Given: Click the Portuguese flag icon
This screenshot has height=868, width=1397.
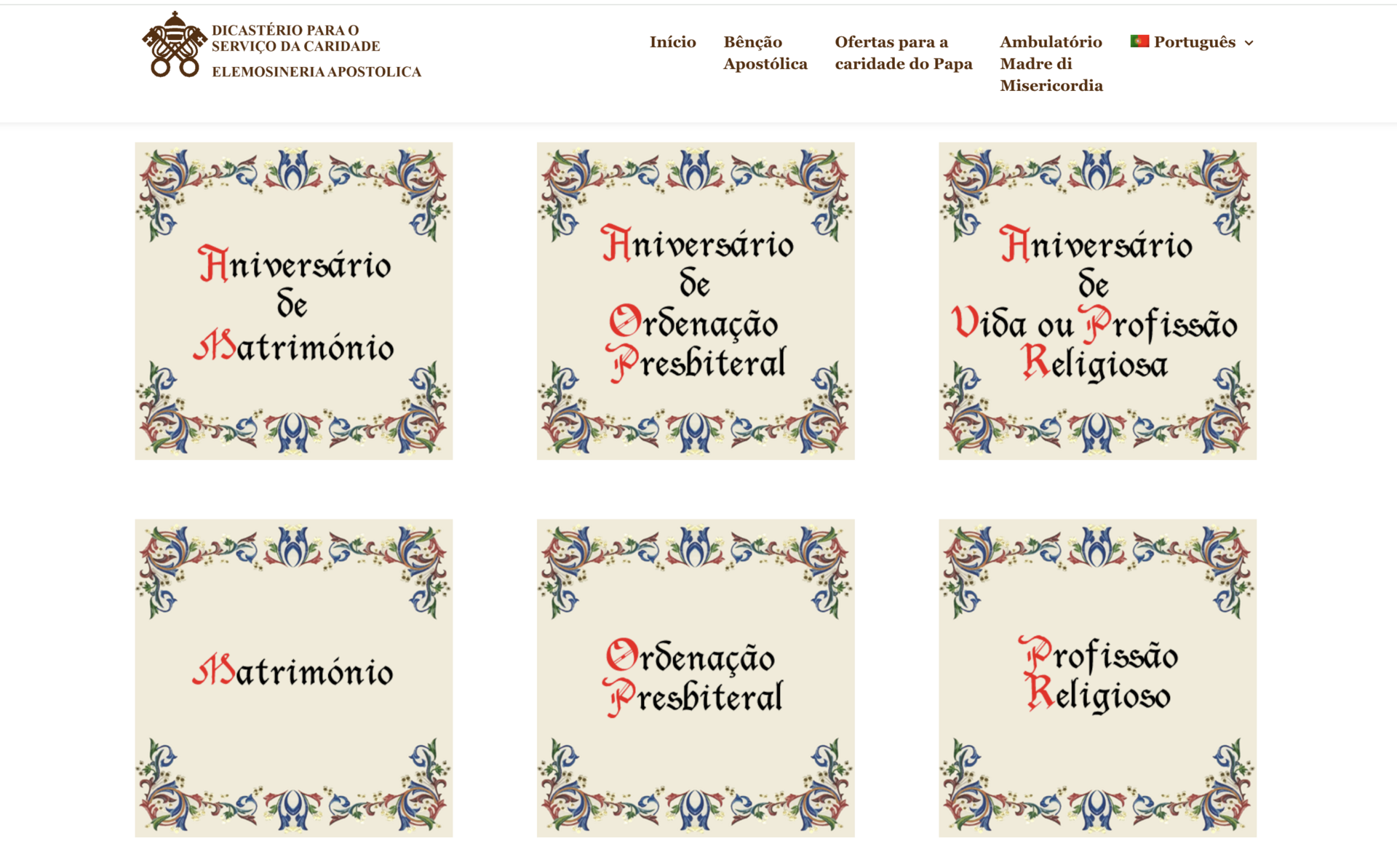Looking at the screenshot, I should pyautogui.click(x=1139, y=41).
